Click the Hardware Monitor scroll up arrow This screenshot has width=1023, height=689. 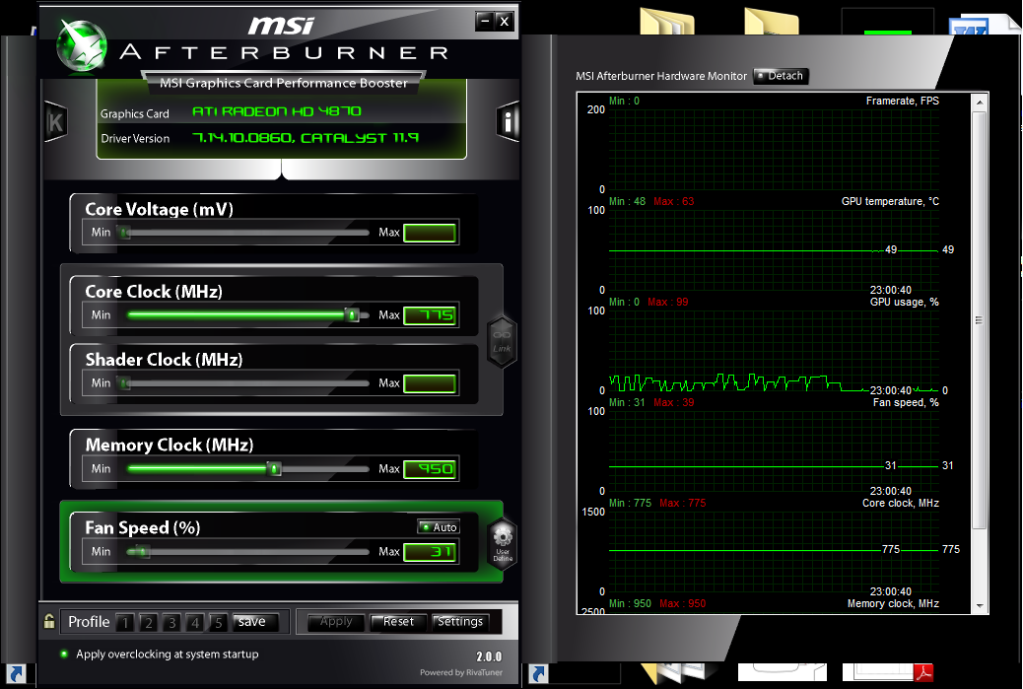(979, 102)
